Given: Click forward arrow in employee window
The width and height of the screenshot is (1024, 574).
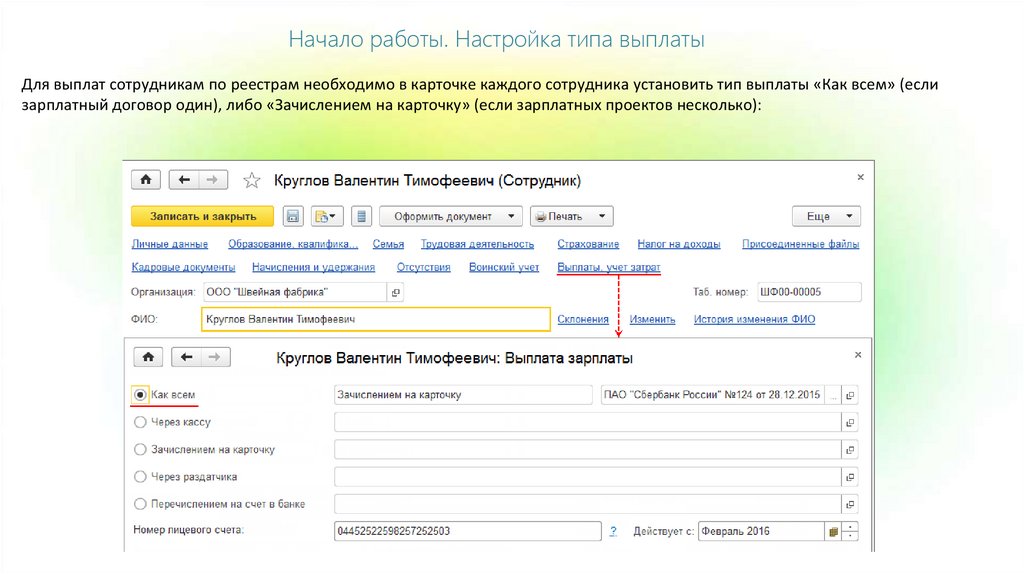Looking at the screenshot, I should click(213, 180).
